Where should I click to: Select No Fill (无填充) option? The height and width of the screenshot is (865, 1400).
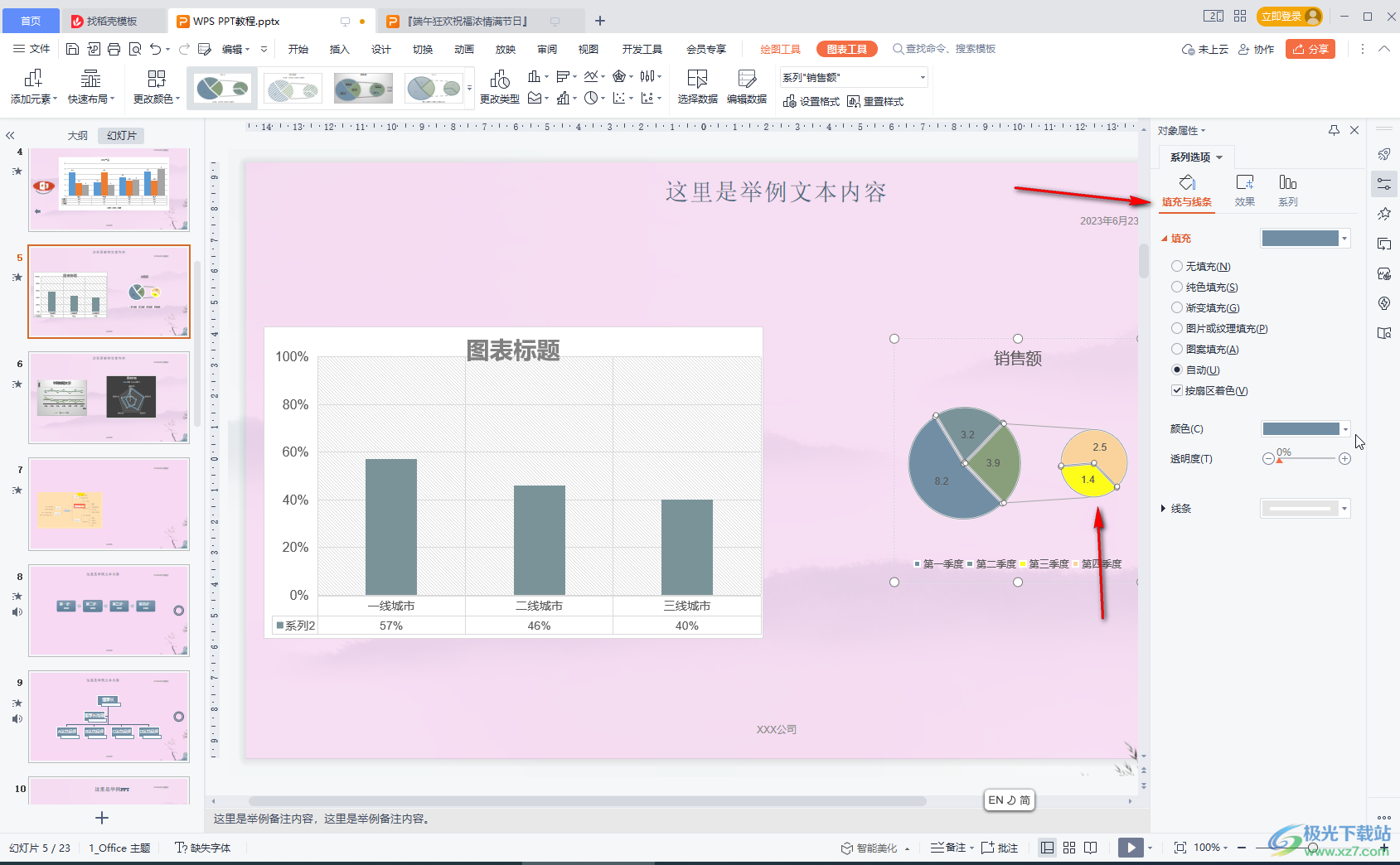coord(1201,266)
